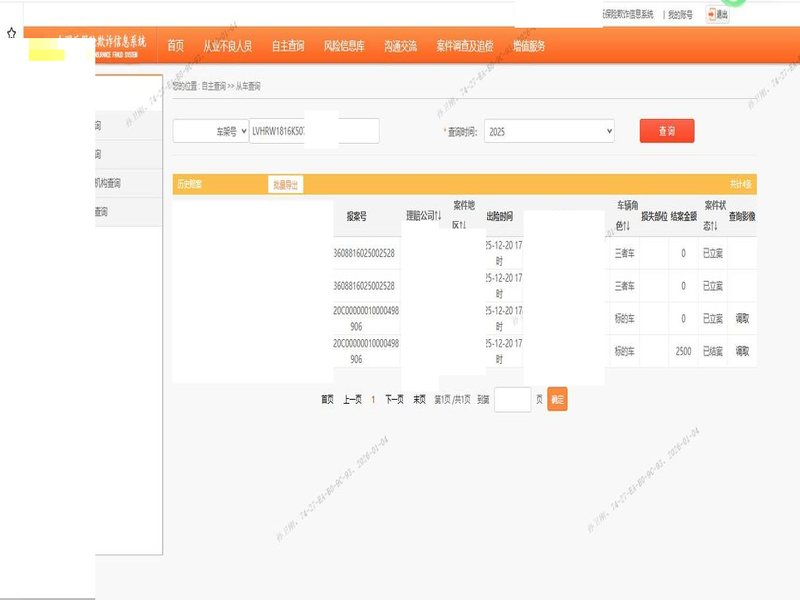Image resolution: width=800 pixels, height=600 pixels.
Task: Click the page number jump input box
Action: pyautogui.click(x=512, y=399)
